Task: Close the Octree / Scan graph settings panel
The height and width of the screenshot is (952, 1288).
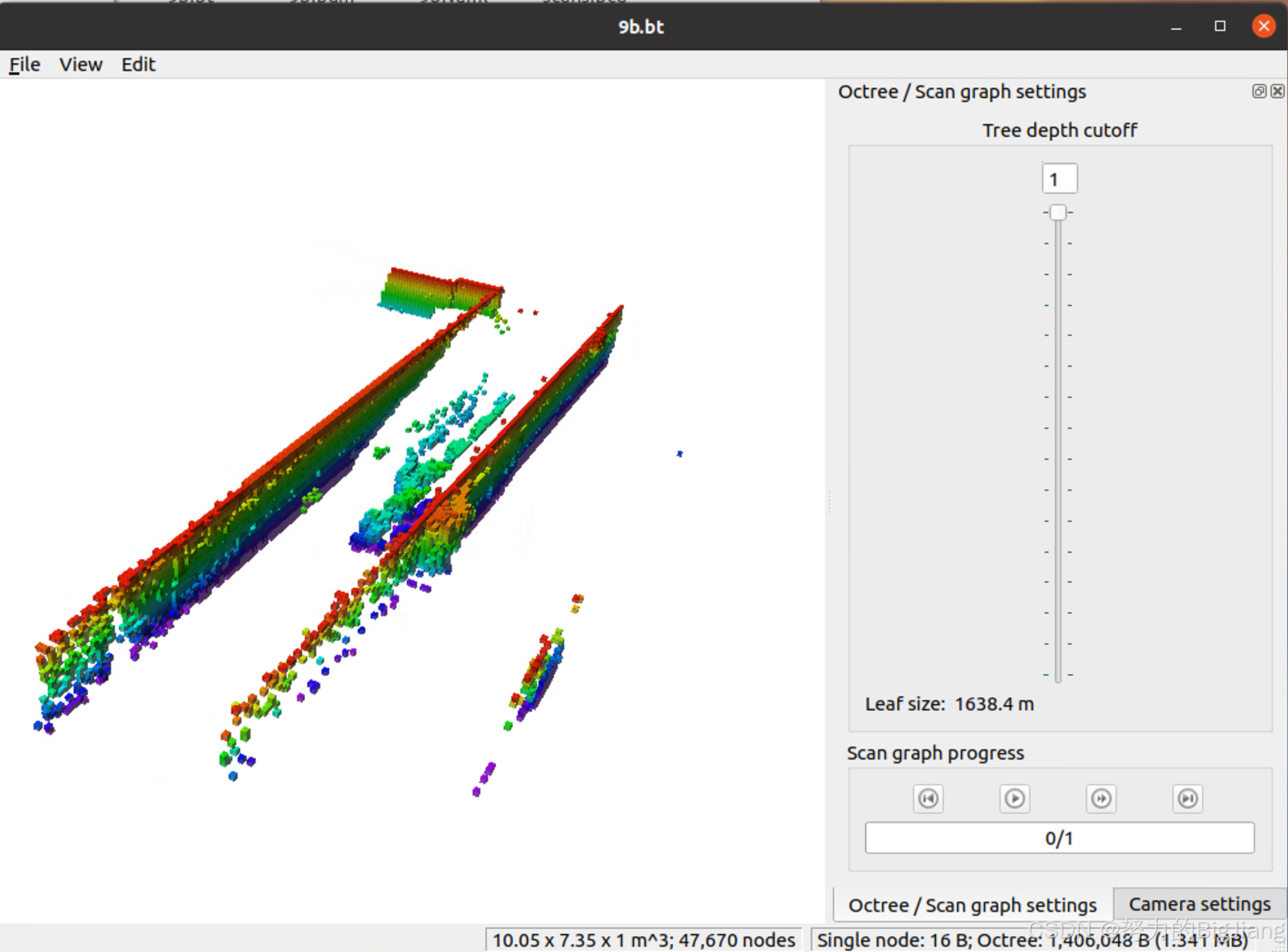Action: (1277, 92)
